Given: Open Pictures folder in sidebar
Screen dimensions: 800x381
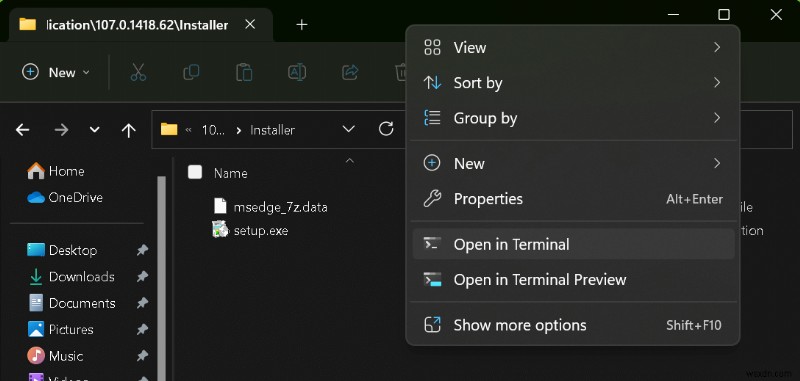Looking at the screenshot, I should pyautogui.click(x=60, y=330).
